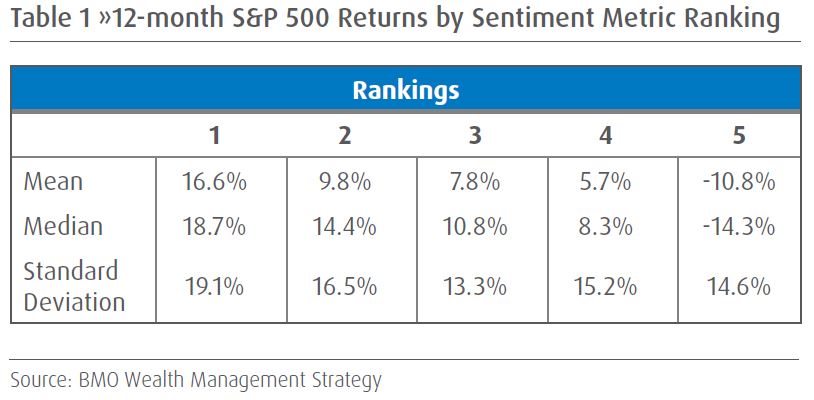Click the BMO Wealth Management source line
This screenshot has height=400, width=814.
click(196, 380)
